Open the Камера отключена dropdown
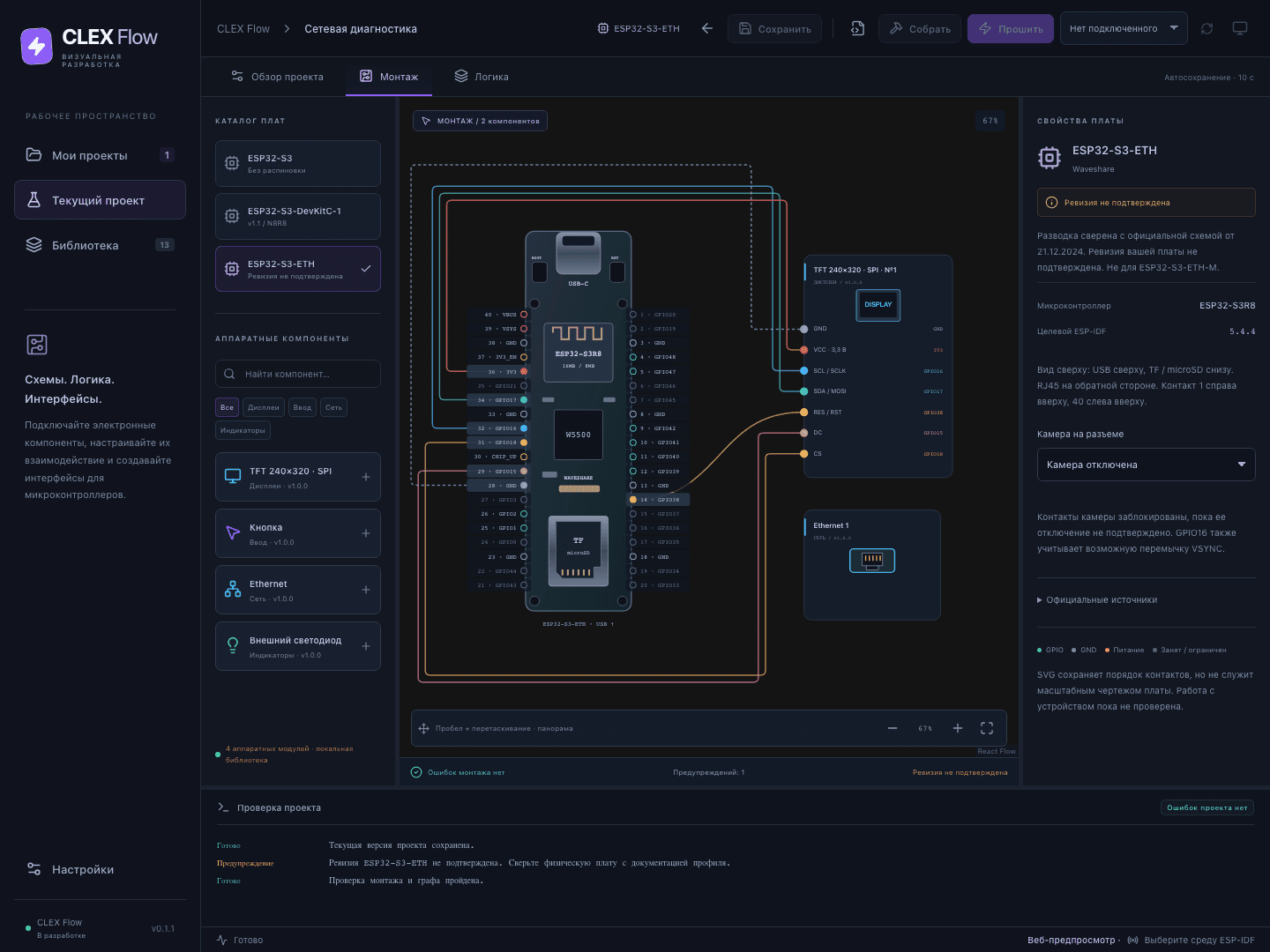Screen dimensions: 1270x952 pos(1146,465)
